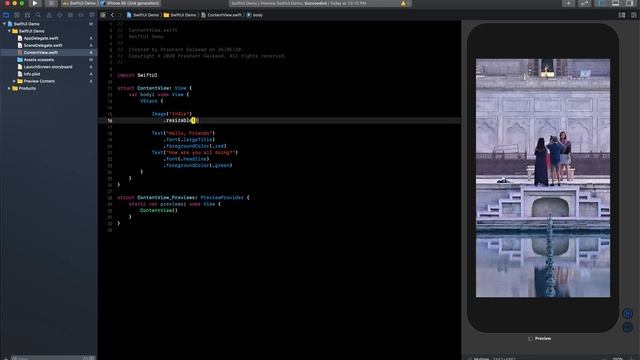Open the Issue navigator warning icon
Viewport: 640px width, 360px height.
[49, 15]
